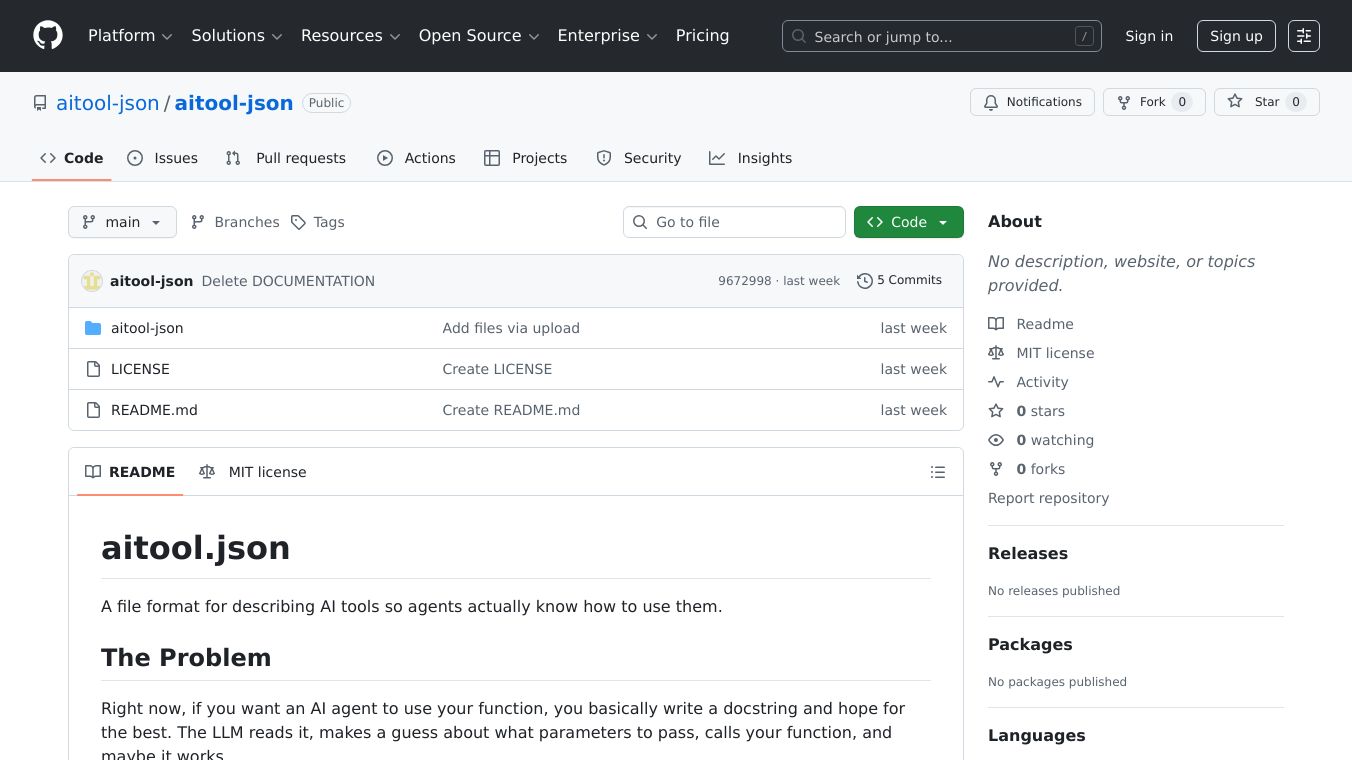1352x760 pixels.
Task: Open the Platform navigation menu
Action: pyautogui.click(x=130, y=36)
